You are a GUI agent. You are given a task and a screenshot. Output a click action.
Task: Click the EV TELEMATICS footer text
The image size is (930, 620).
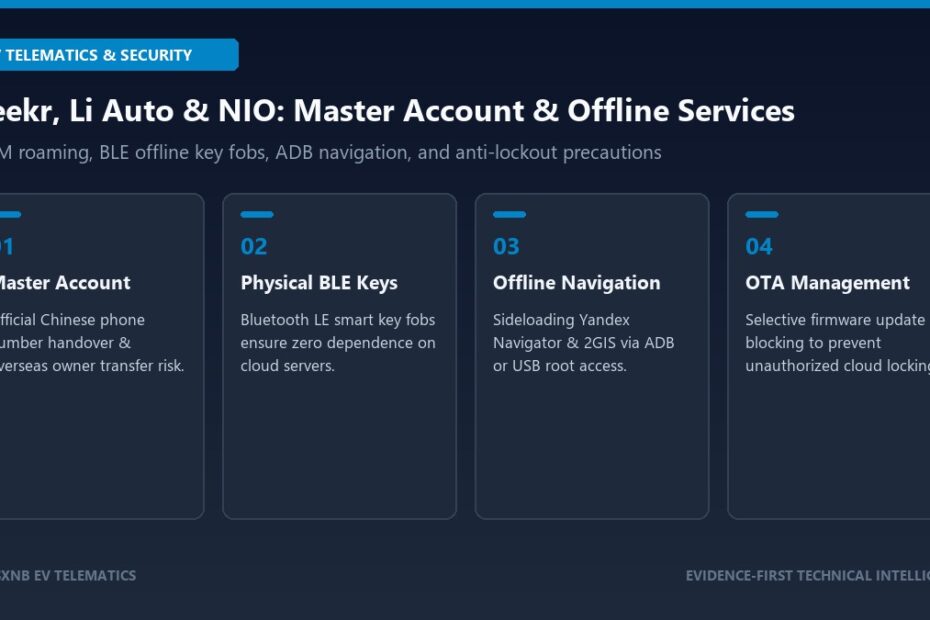click(68, 576)
